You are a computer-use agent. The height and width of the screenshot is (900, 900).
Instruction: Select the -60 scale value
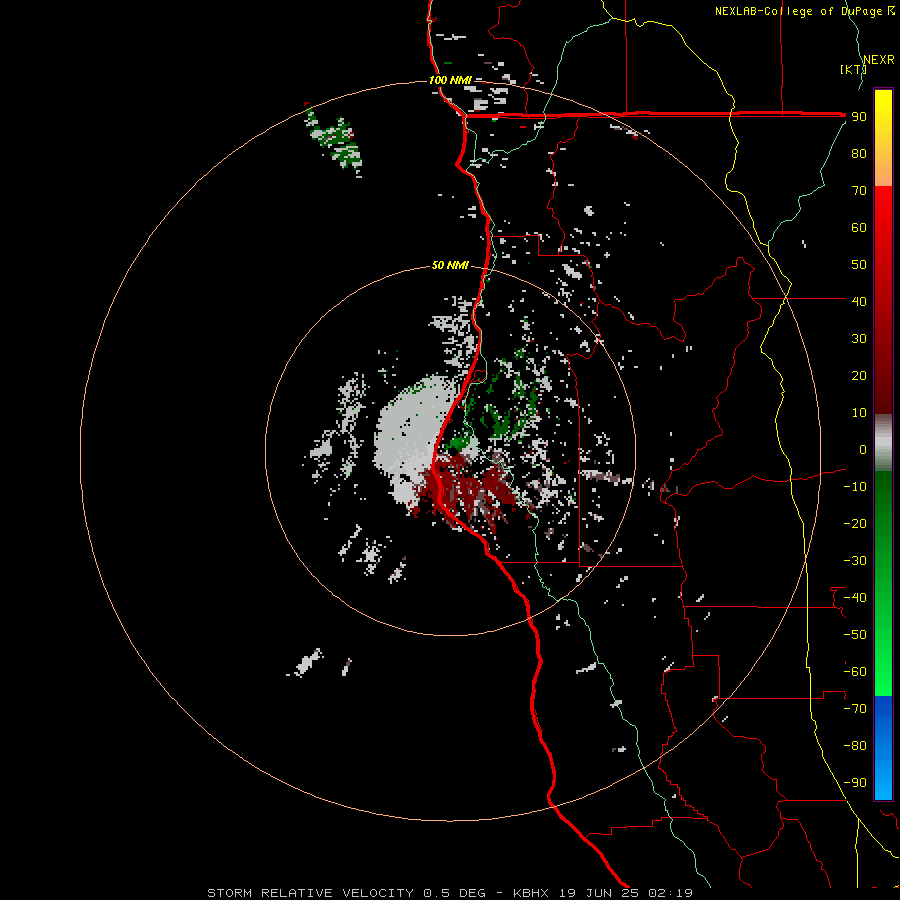pos(855,672)
